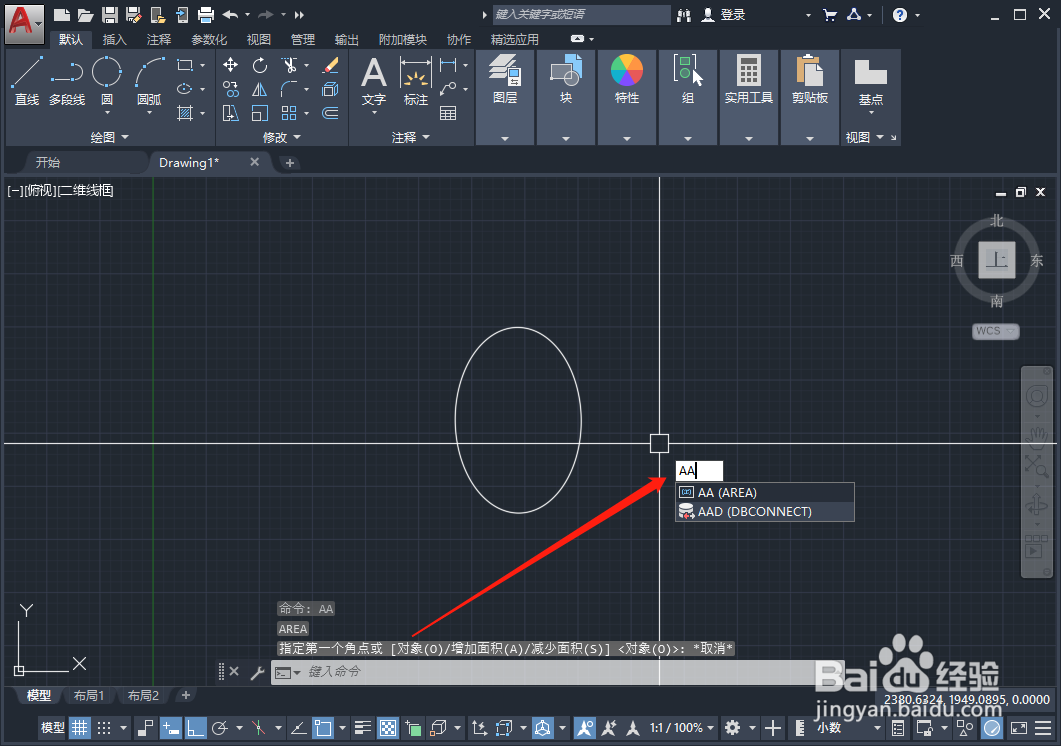The height and width of the screenshot is (746, 1061).
Task: Open the Start (开始) file tab
Action: (48, 162)
